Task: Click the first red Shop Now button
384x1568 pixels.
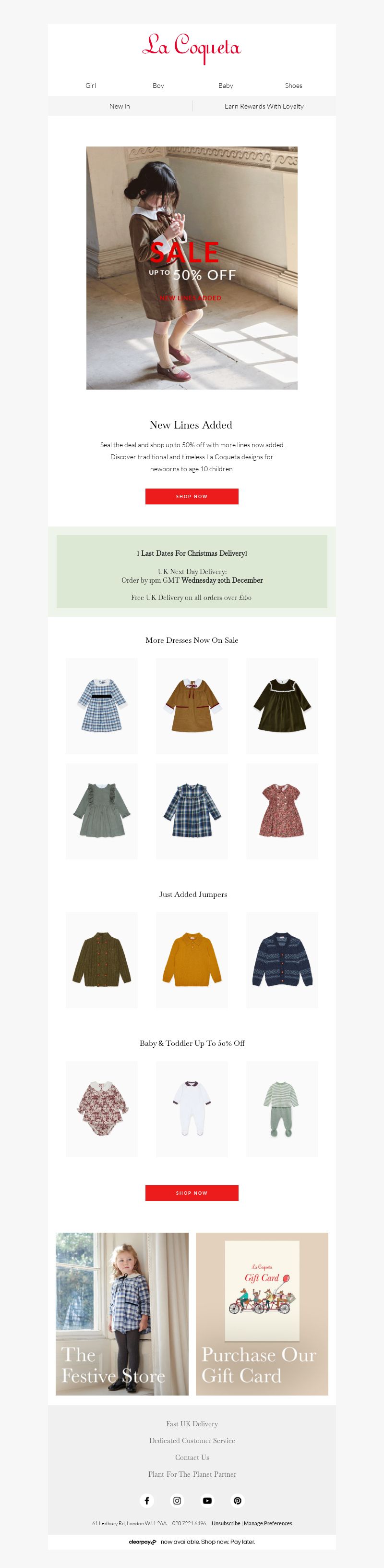Action: (192, 496)
